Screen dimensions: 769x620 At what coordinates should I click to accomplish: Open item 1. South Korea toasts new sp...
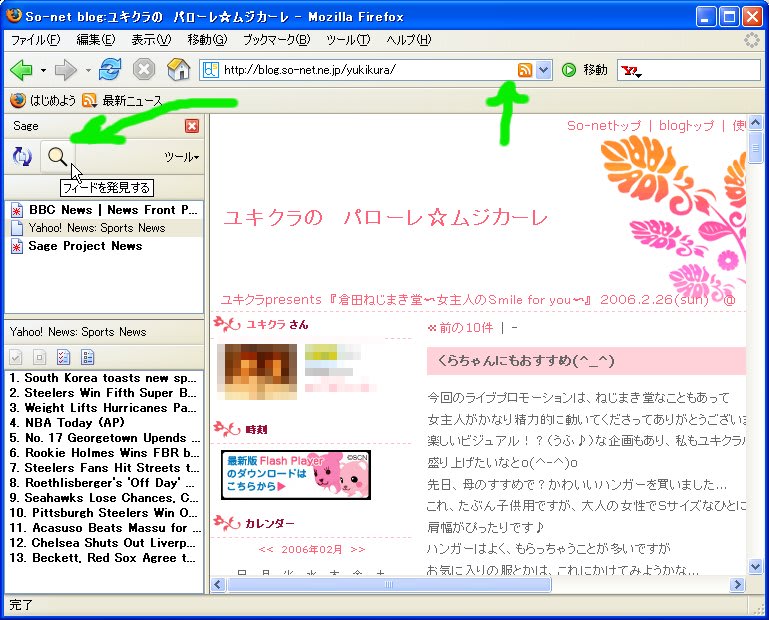pos(104,378)
